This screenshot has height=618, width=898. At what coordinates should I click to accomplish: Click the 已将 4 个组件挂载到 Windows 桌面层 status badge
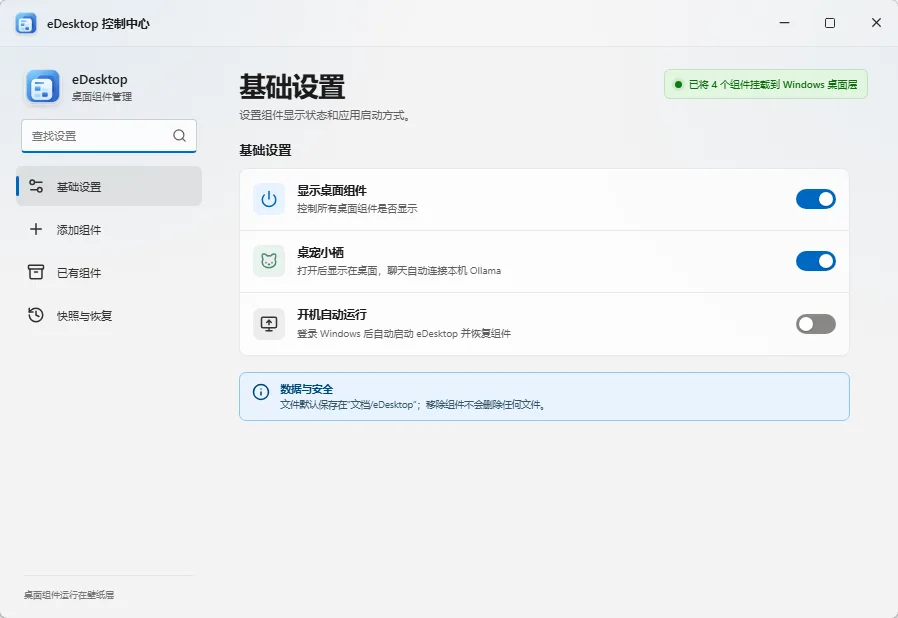(766, 84)
